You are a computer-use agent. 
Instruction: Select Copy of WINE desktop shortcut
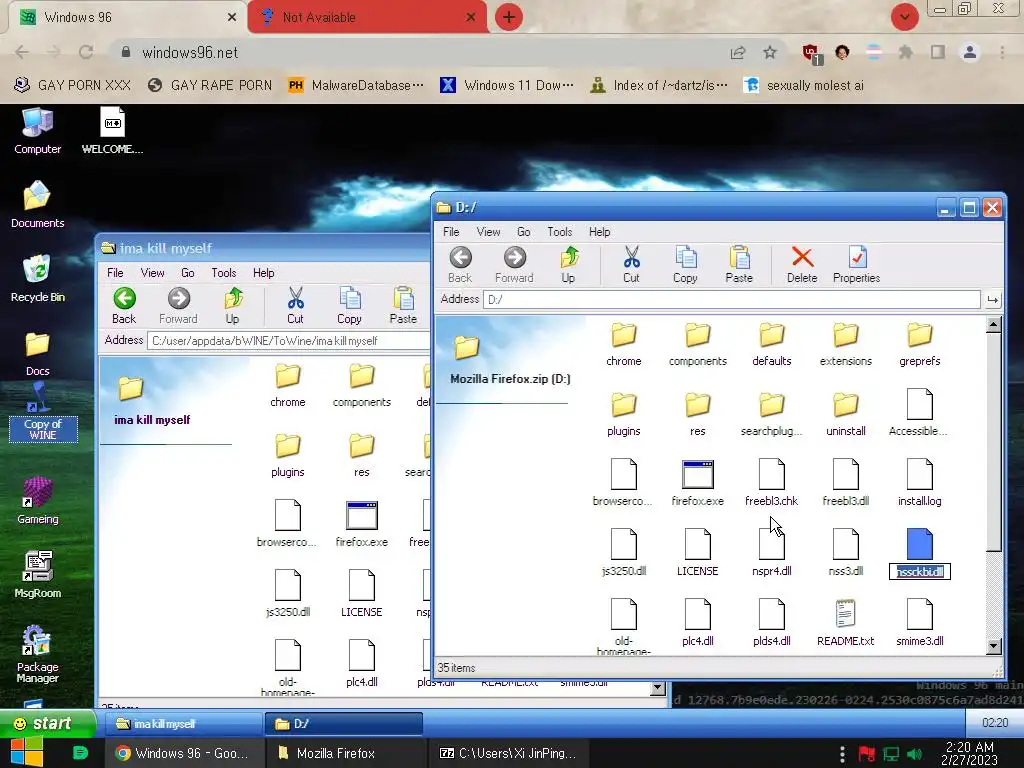(43, 411)
